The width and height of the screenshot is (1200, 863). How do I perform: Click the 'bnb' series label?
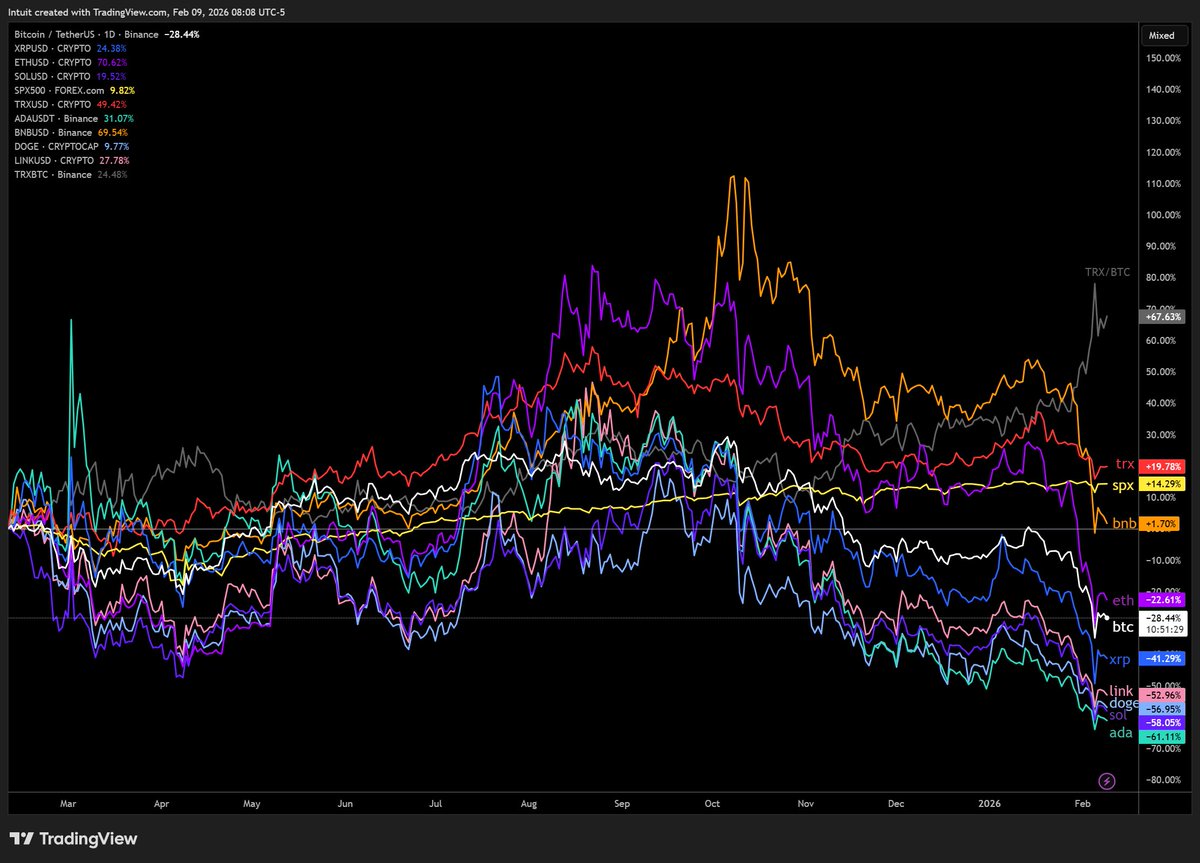tap(1123, 523)
